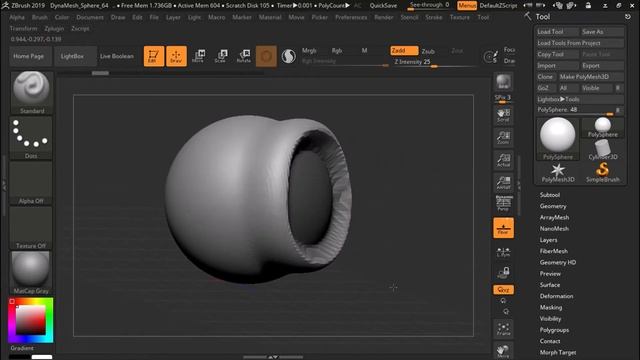Open the Preferences menu
This screenshot has width=640, height=360.
click(351, 18)
